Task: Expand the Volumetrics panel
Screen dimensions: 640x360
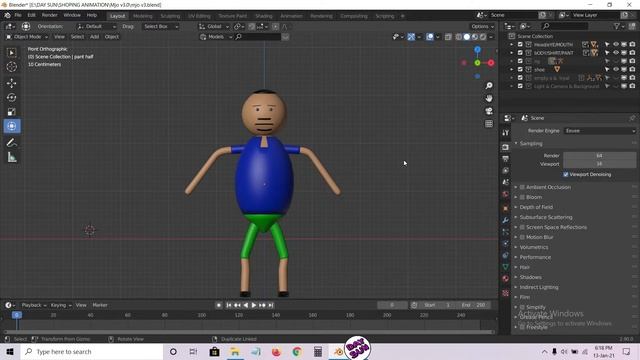Action: 534,247
